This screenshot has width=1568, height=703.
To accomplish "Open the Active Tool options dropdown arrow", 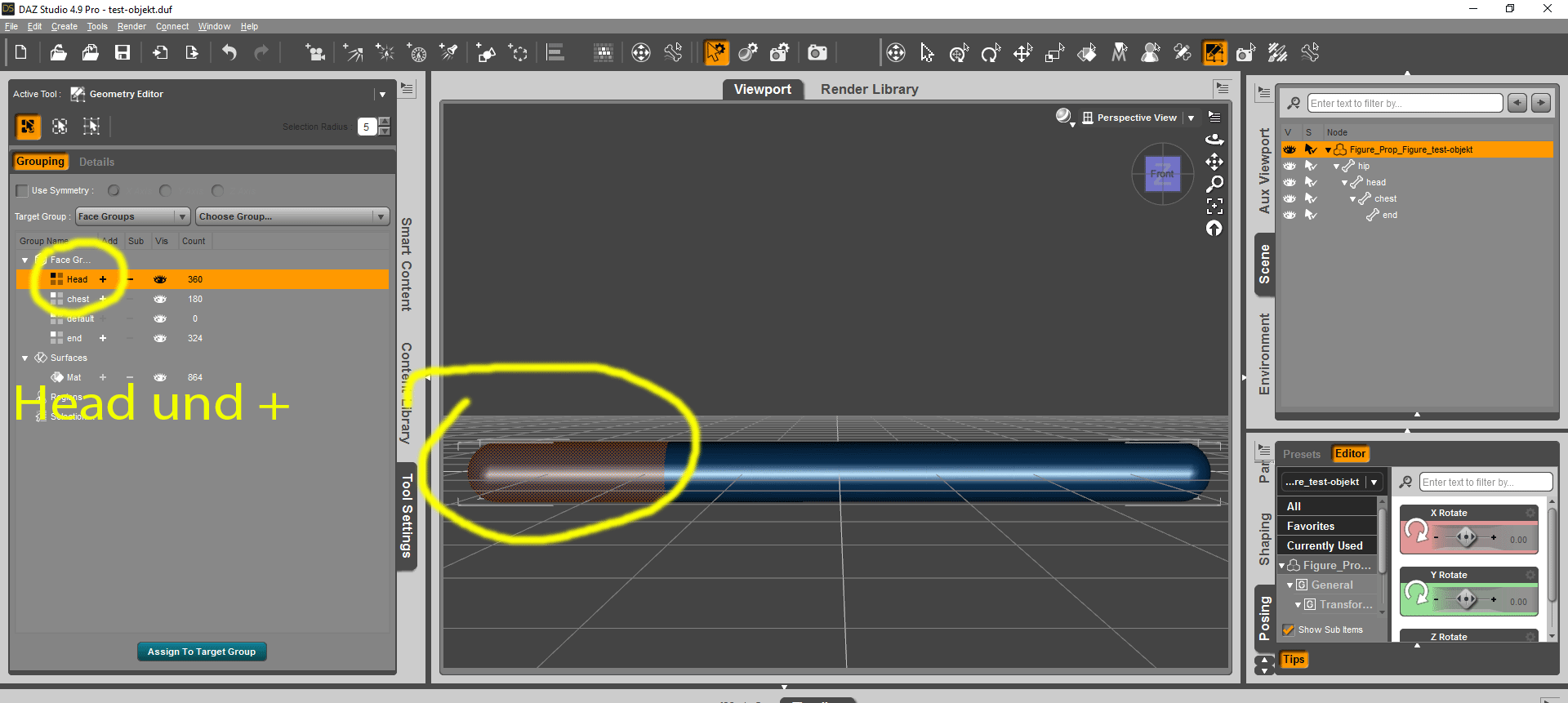I will [x=382, y=95].
